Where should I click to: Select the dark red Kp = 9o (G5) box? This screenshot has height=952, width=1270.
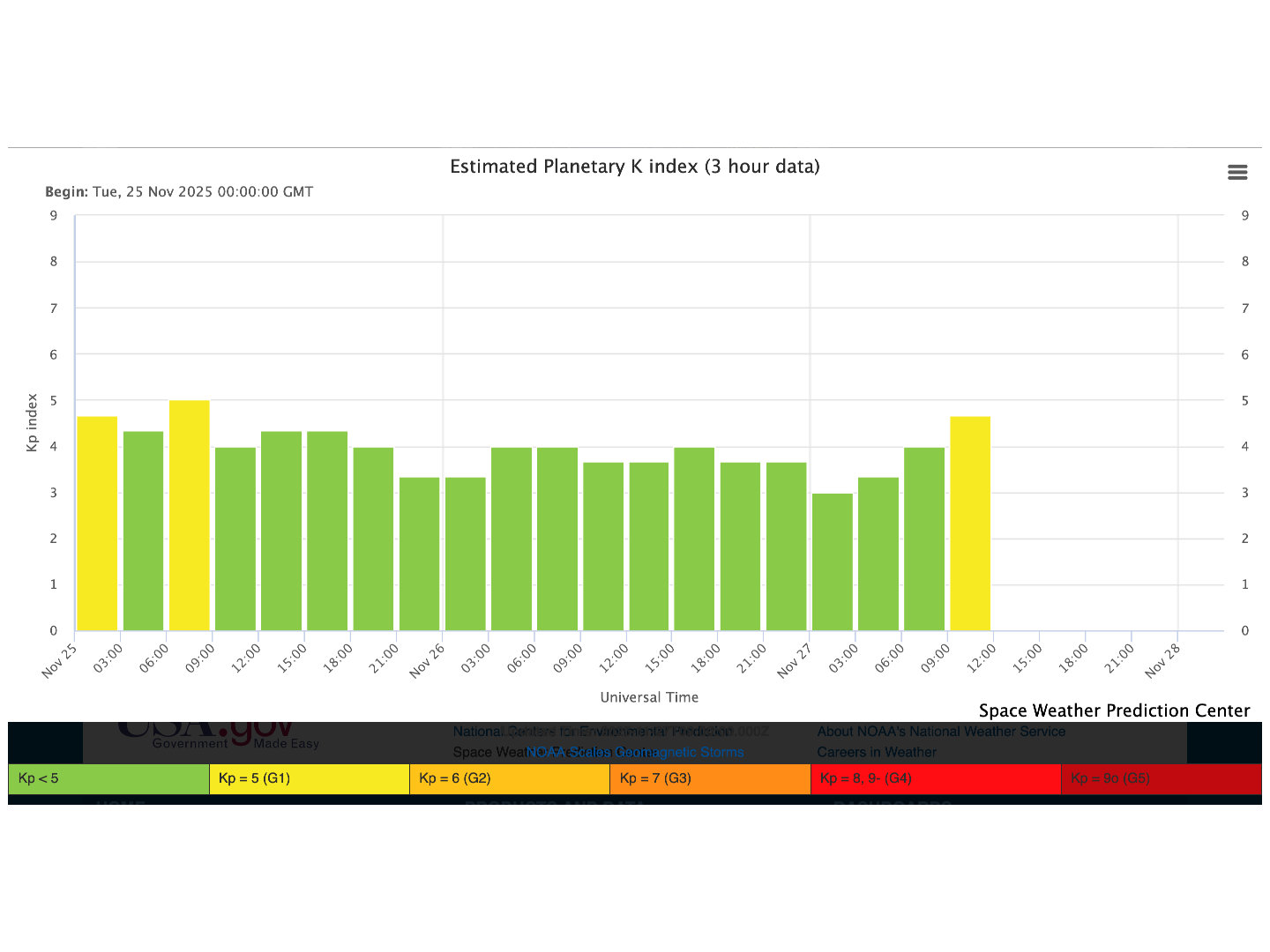1160,779
